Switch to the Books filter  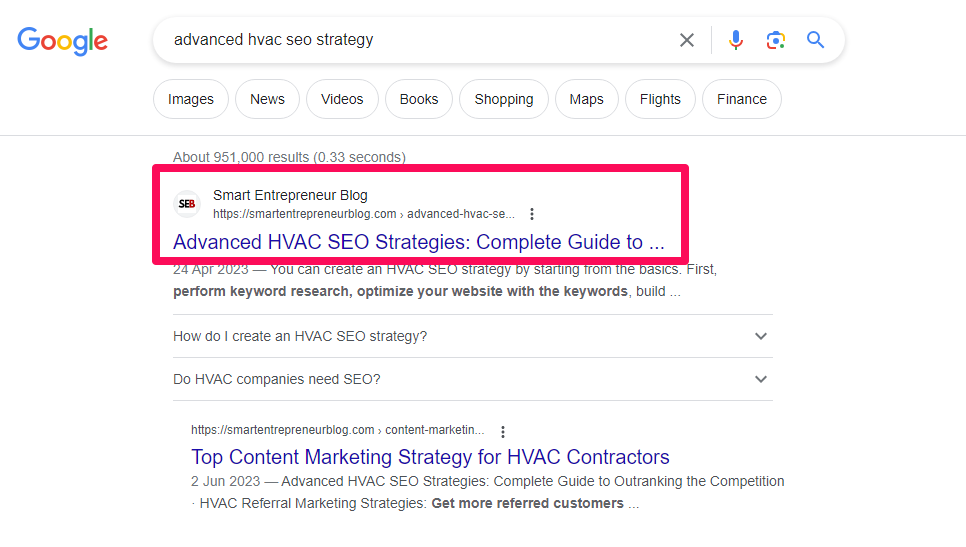point(419,99)
